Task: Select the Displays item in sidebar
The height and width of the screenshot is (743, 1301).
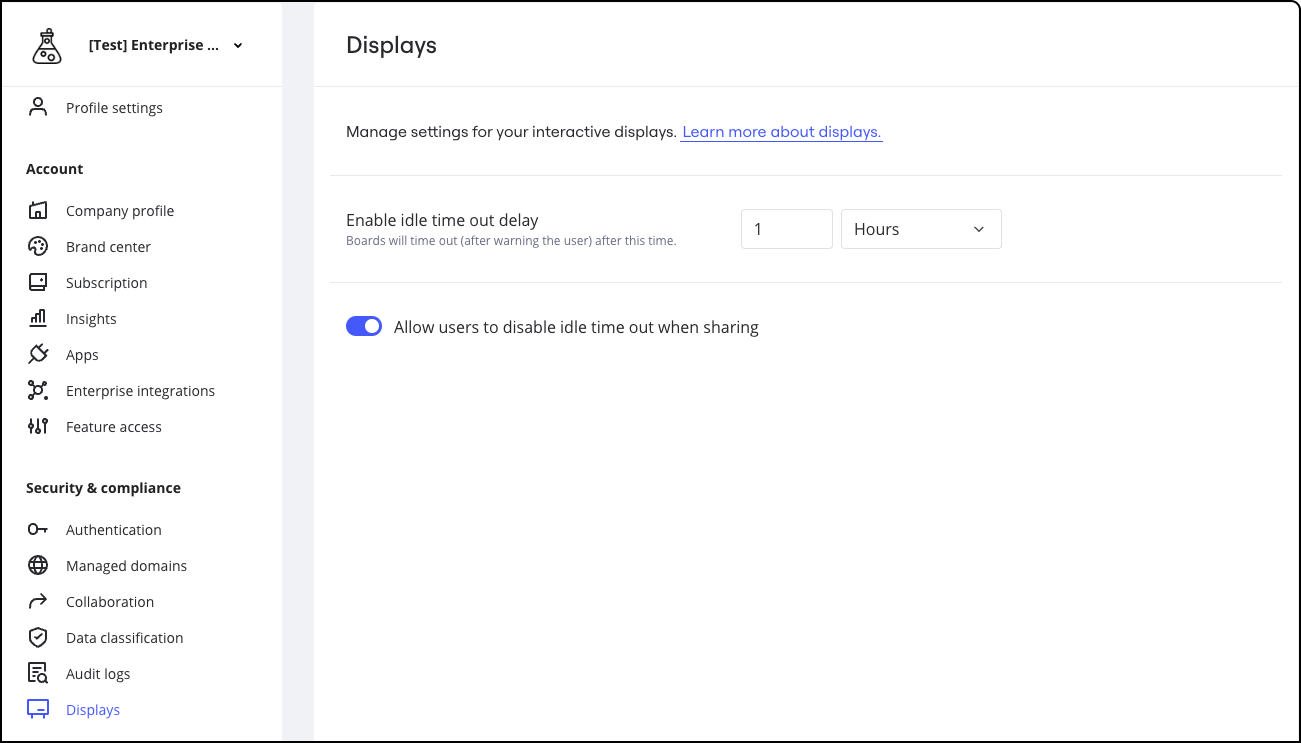Action: [93, 710]
